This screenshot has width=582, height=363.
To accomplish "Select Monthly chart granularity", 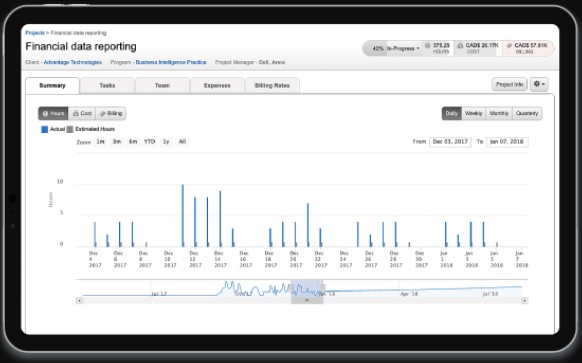I will coord(499,114).
